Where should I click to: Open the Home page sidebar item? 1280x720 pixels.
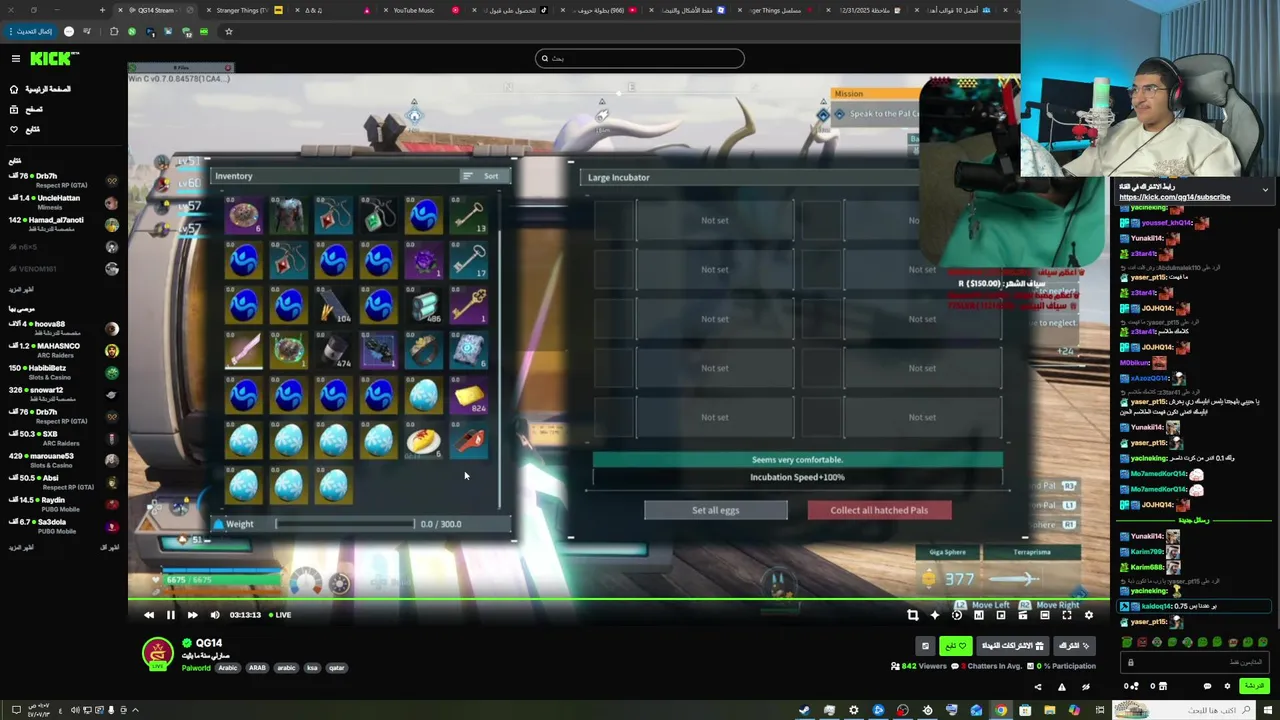[x=40, y=89]
